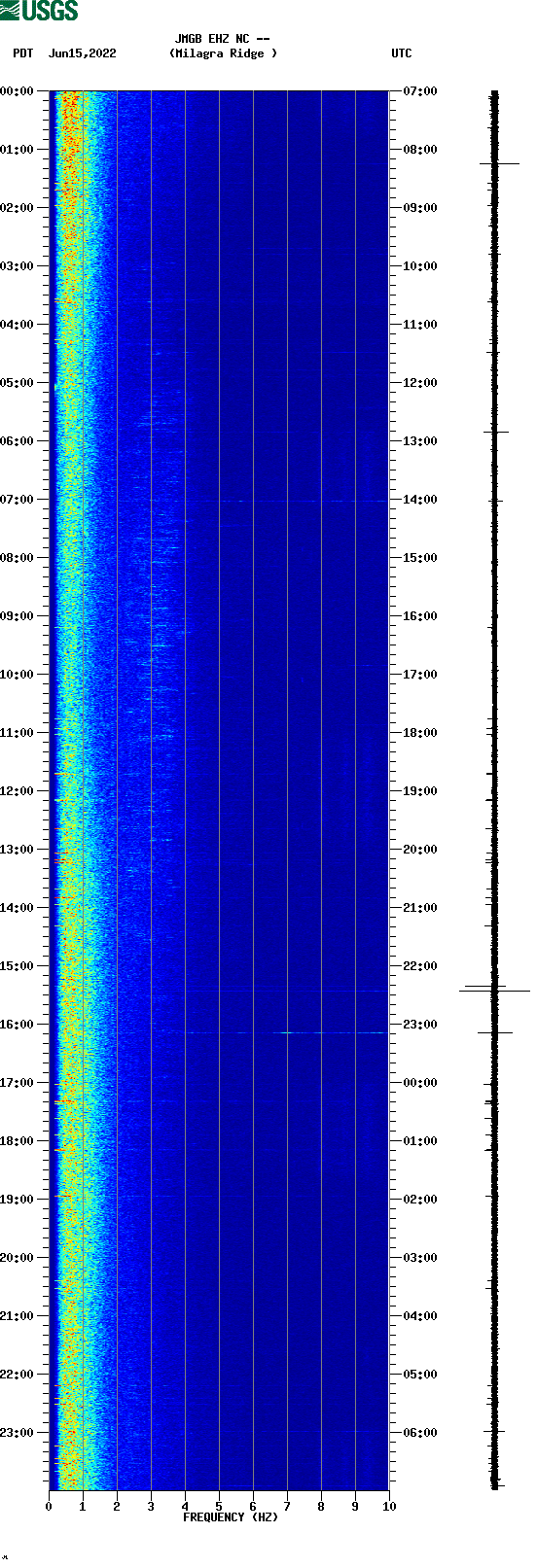This screenshot has height=1568, width=537.
Task: Click the 05:00 UTC time label
Action: pyautogui.click(x=420, y=1375)
